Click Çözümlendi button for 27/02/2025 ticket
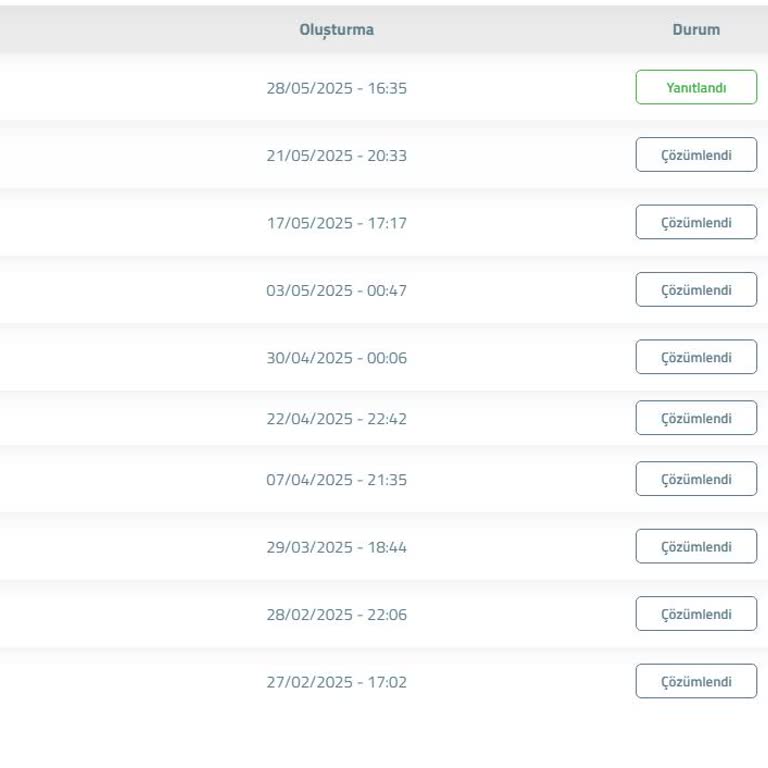Viewport: 768px width, 768px height. (x=696, y=682)
